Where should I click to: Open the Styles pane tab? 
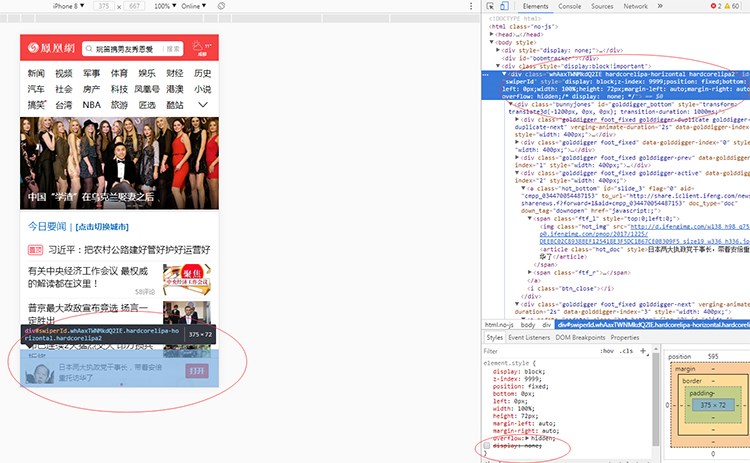(495, 337)
